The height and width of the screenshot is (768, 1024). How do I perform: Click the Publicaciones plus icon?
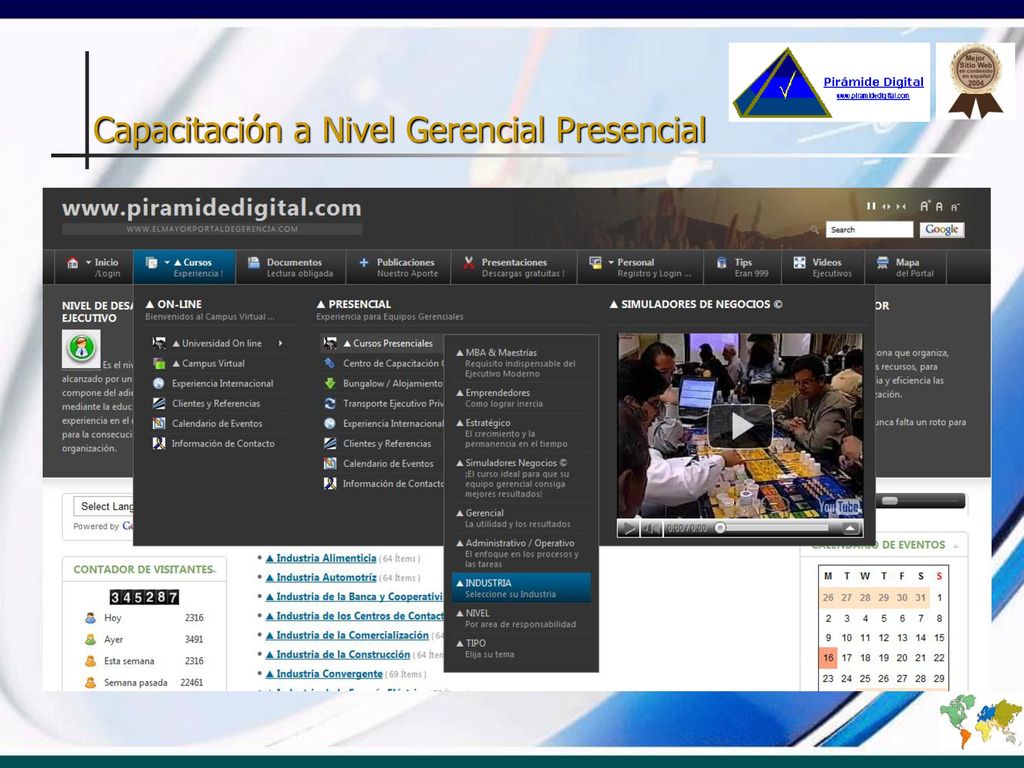click(x=364, y=263)
